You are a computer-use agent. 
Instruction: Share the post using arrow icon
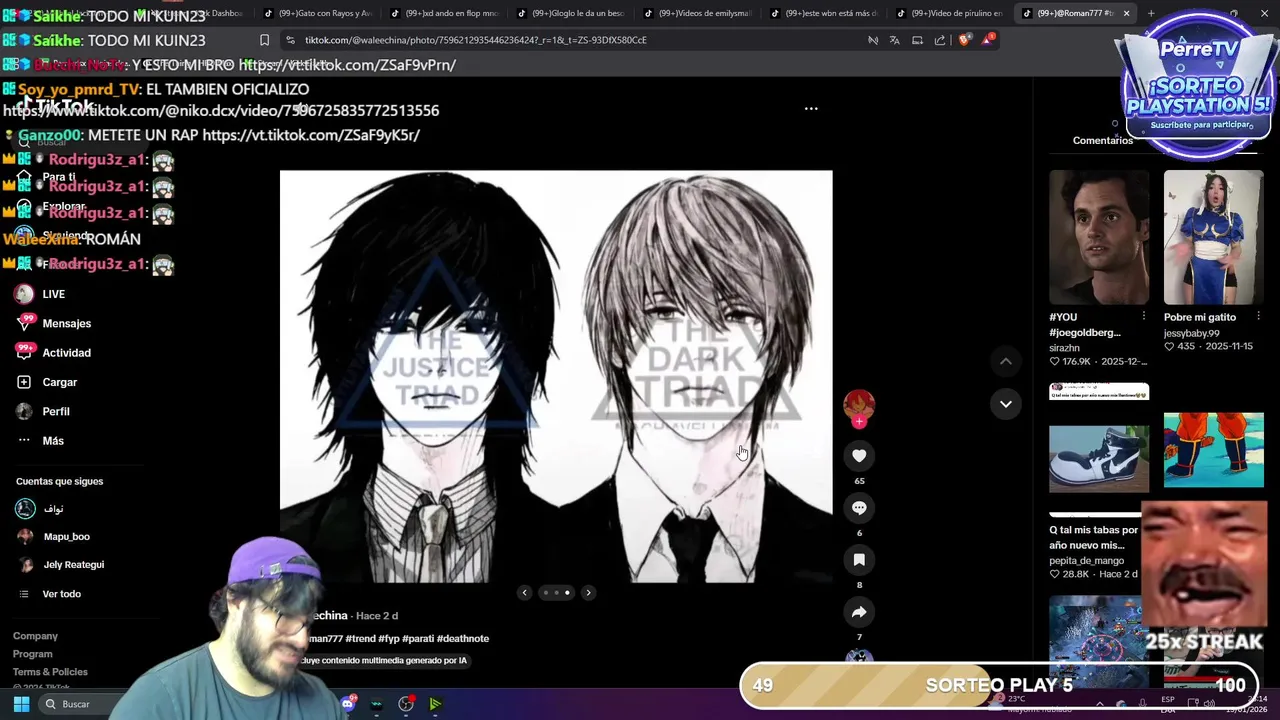[859, 612]
